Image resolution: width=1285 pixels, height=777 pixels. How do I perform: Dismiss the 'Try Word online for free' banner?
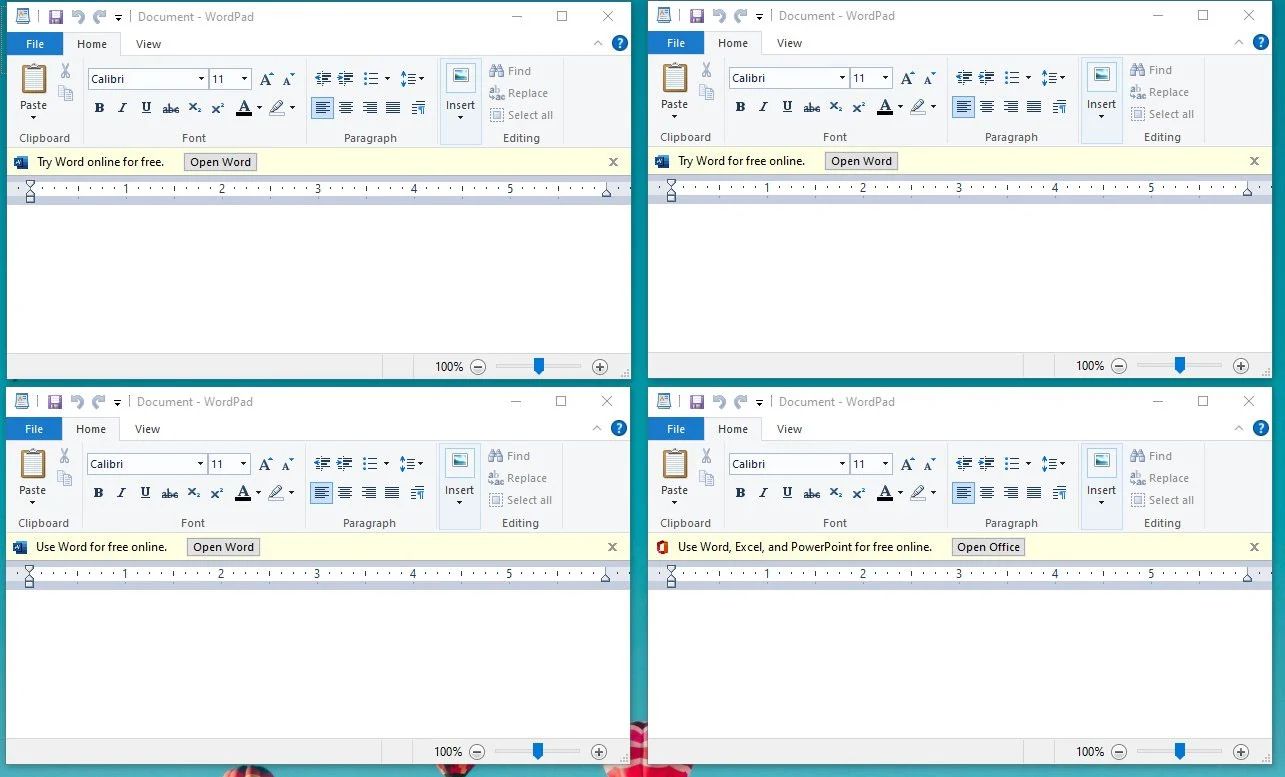coord(613,162)
